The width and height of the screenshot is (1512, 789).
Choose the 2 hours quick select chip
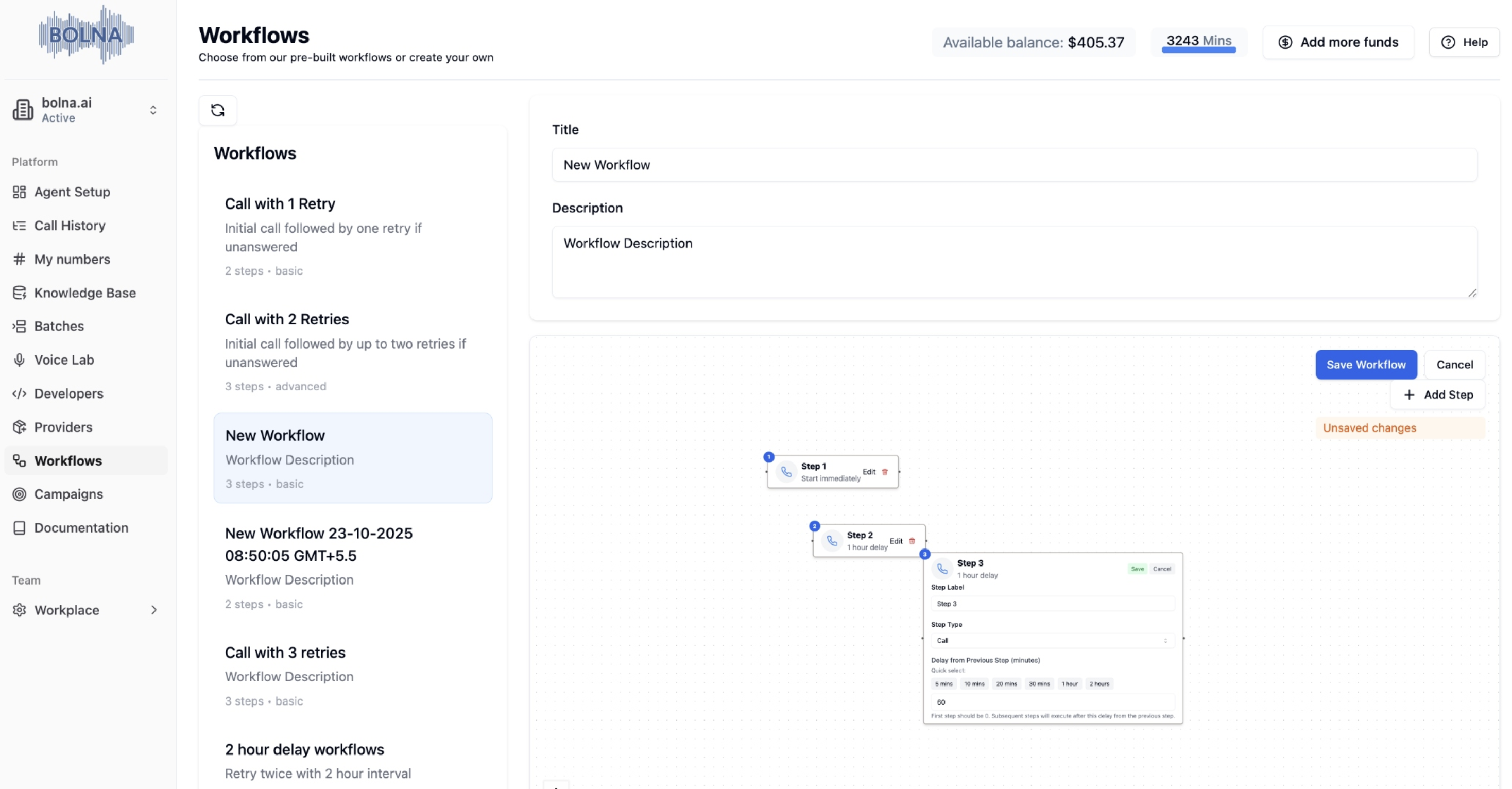[x=1099, y=683]
